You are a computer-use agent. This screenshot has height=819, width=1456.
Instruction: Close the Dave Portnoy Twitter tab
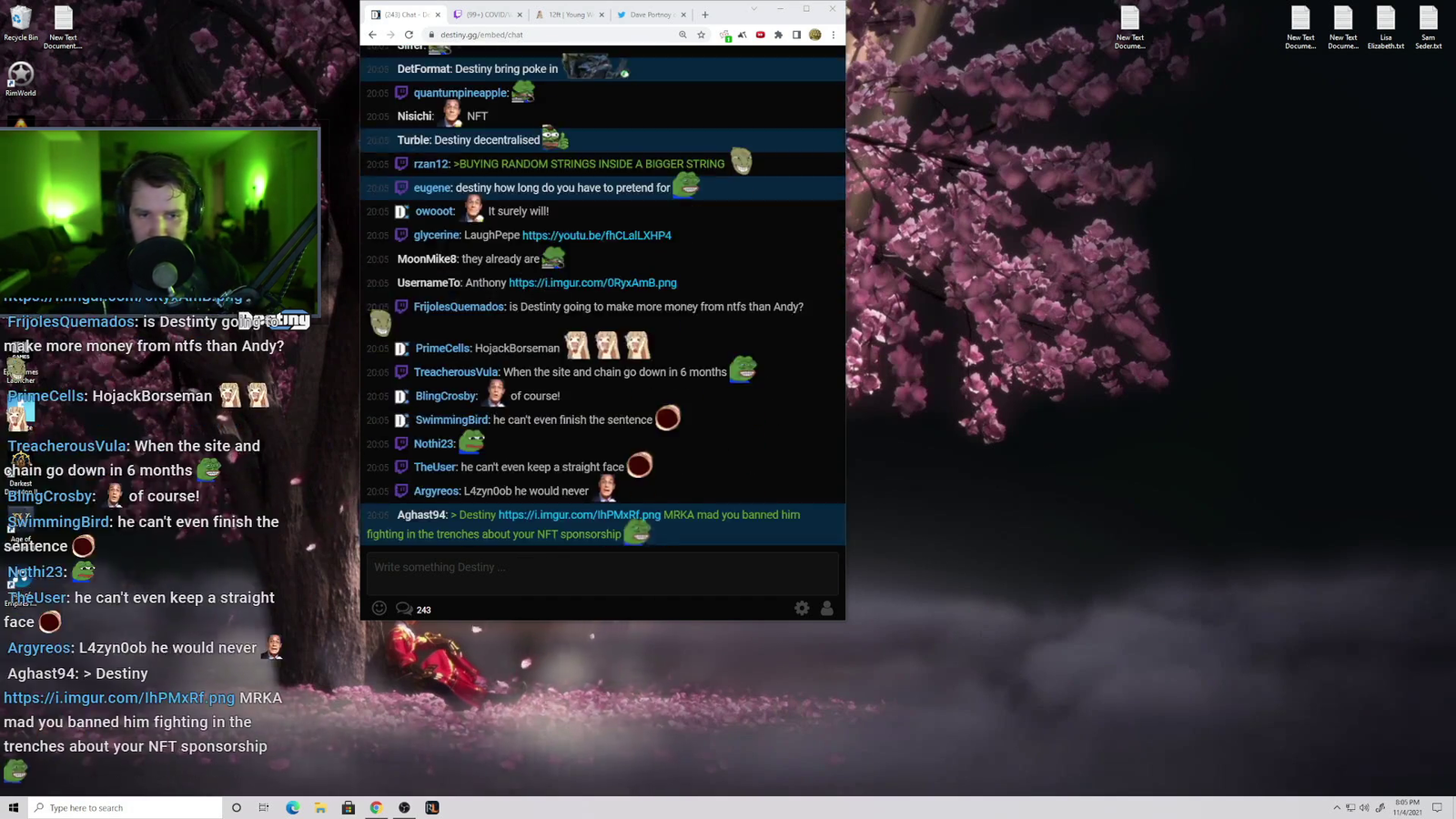[683, 15]
